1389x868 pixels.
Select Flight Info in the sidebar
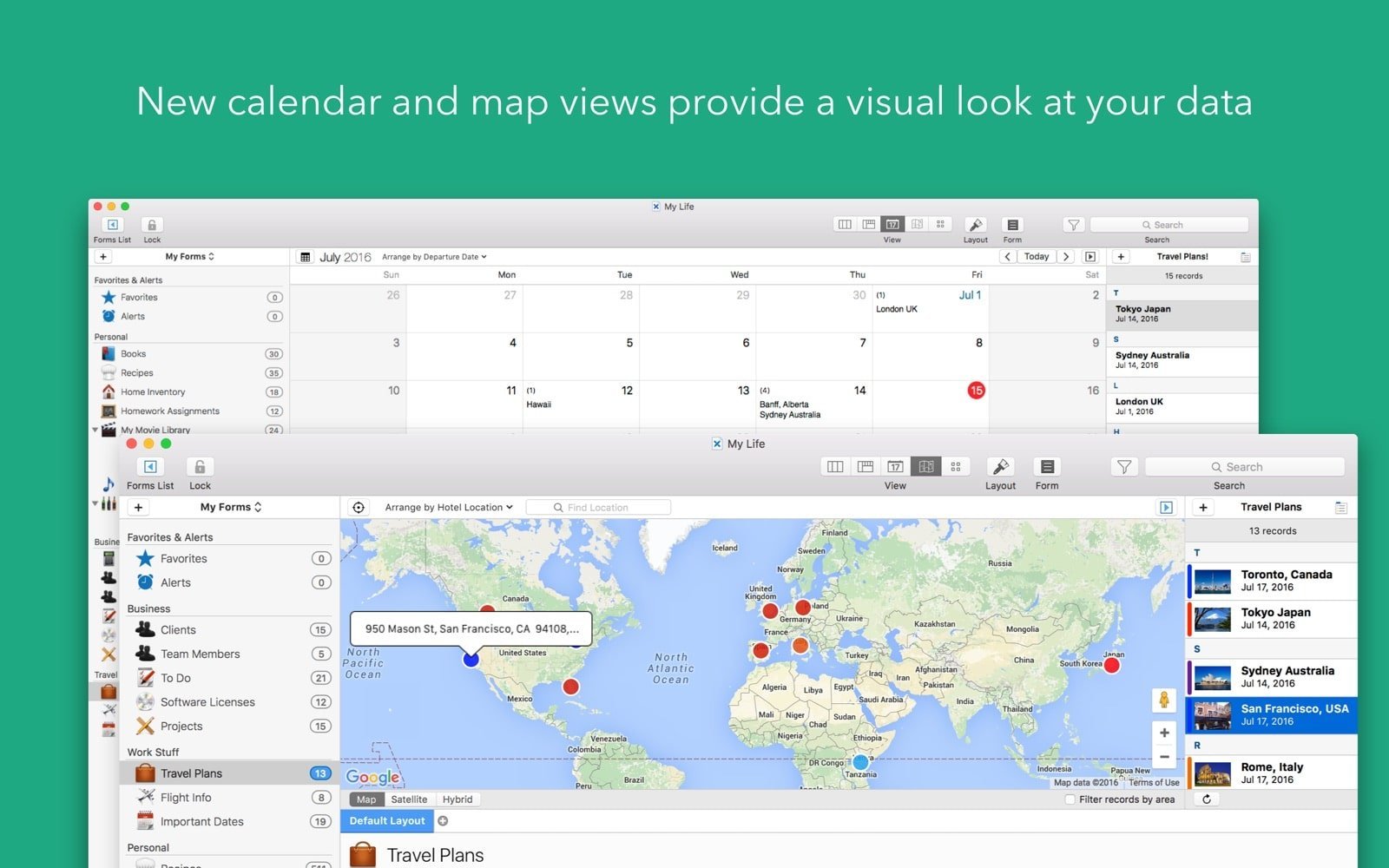point(186,798)
